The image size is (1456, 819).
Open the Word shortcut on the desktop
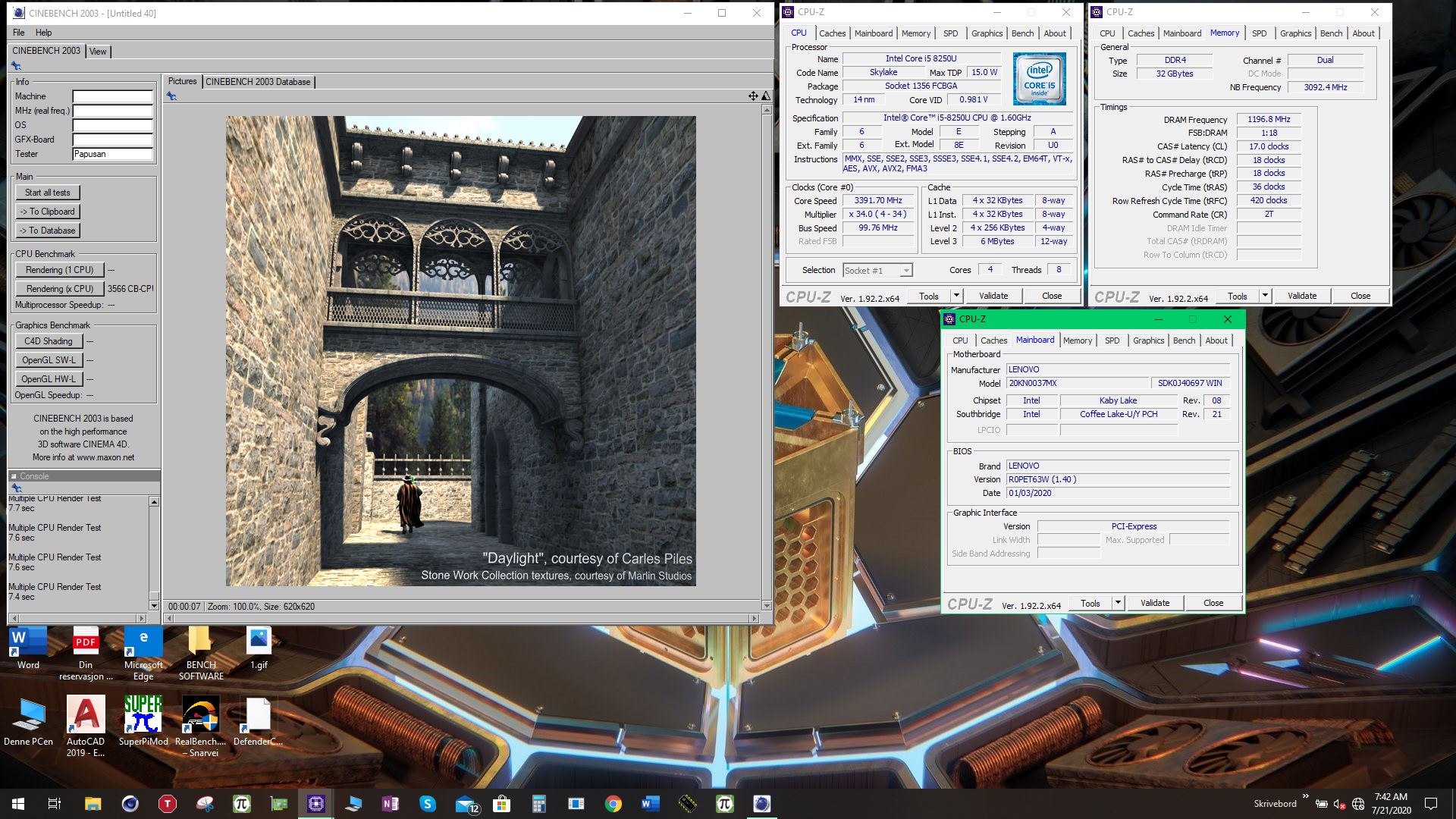tap(28, 648)
